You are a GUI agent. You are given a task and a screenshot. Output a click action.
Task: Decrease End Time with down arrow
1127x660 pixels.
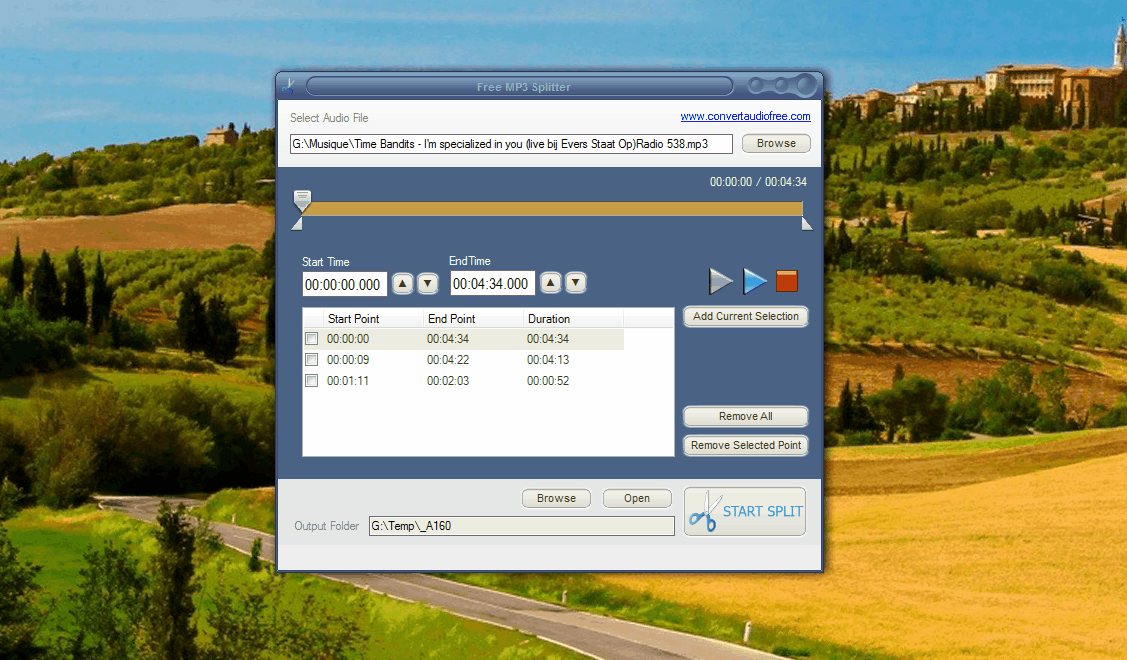click(x=576, y=283)
